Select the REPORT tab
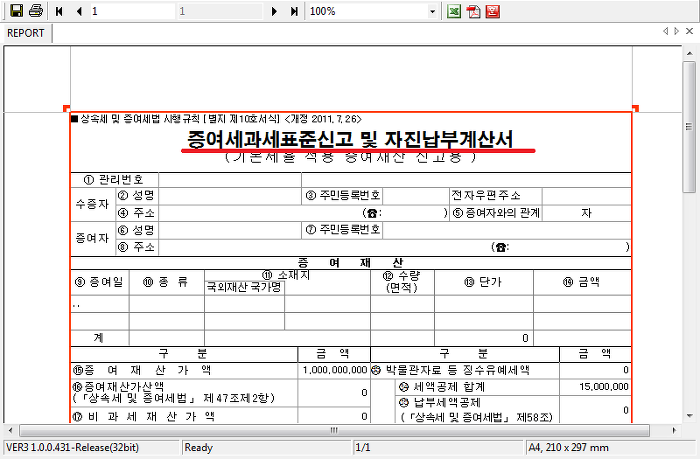Screen dimensions: 700x459 [x=25, y=33]
